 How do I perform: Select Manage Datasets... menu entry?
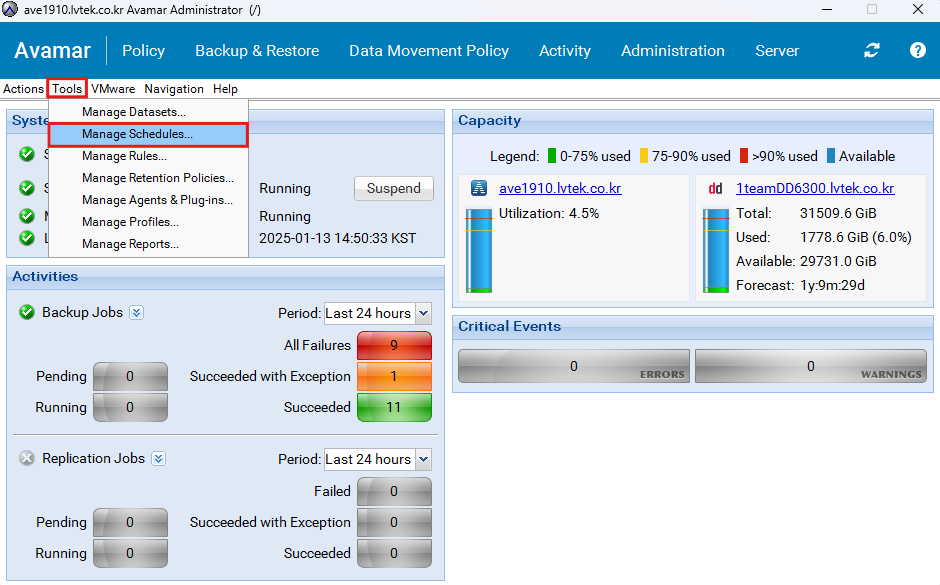149,112
